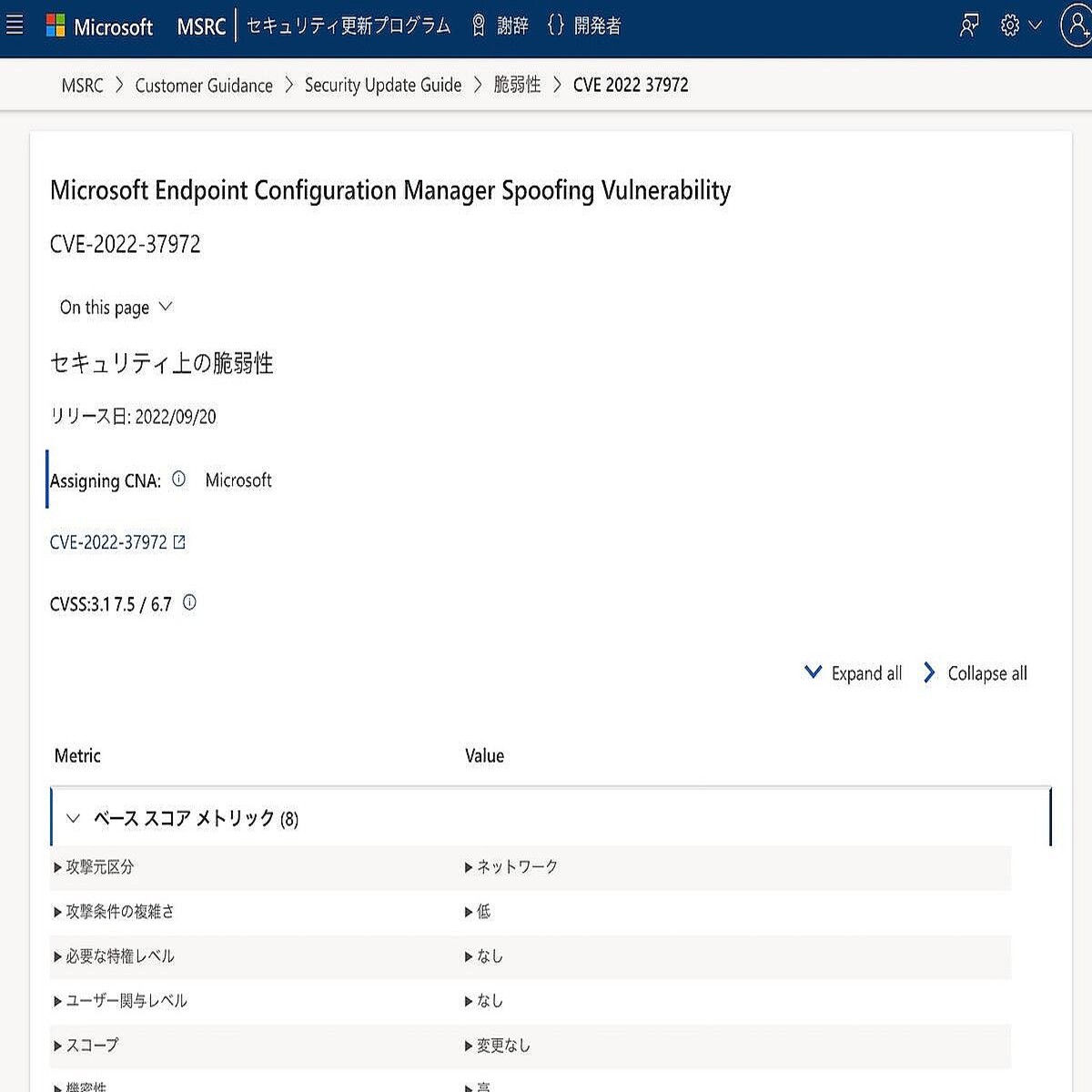Screen dimensions: 1092x1092
Task: Go to セキュリティ更新プログラム in the top navigation
Action: 347,26
